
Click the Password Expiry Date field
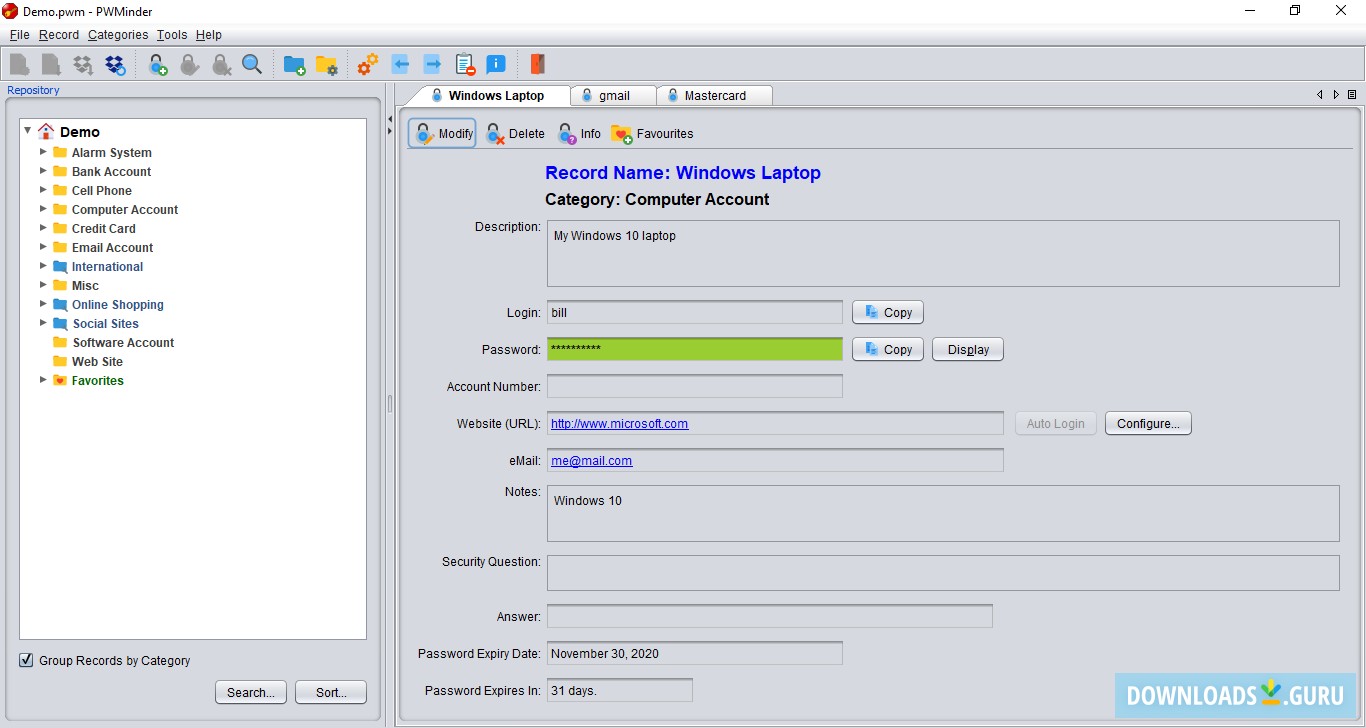[695, 653]
